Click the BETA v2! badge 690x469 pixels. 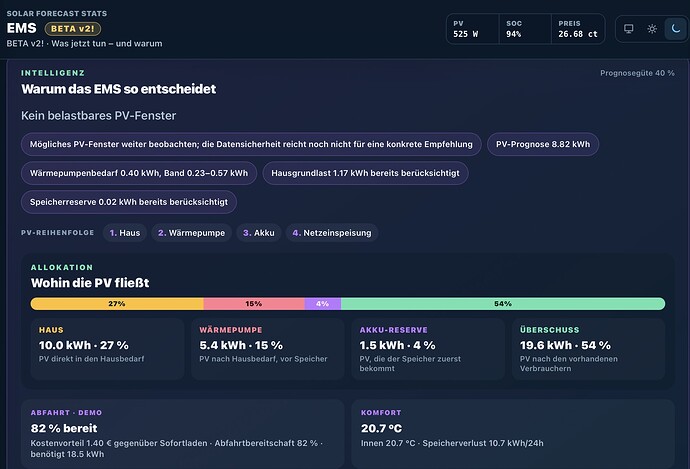click(73, 29)
